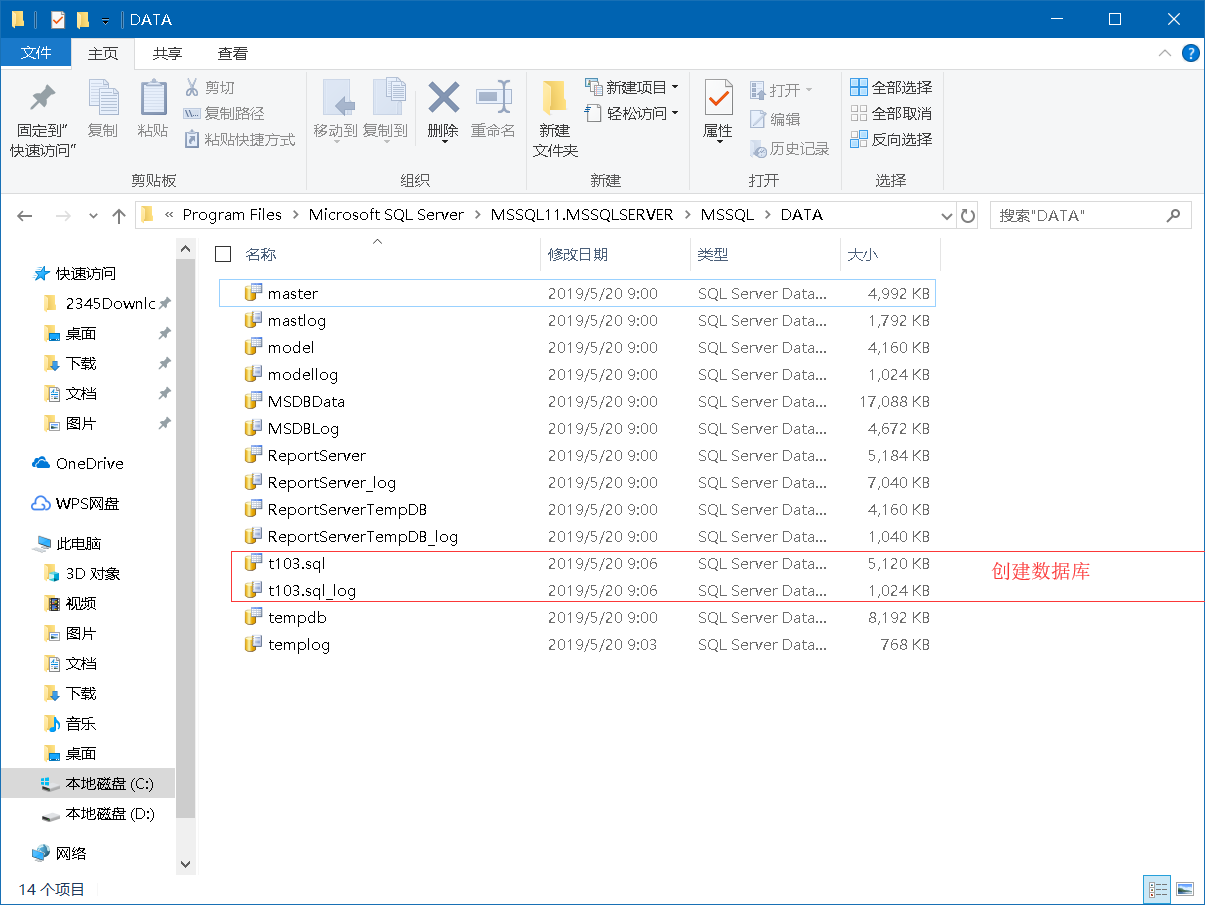Viewport: 1205px width, 905px height.
Task: Click the Forward navigation arrow
Action: [x=62, y=215]
